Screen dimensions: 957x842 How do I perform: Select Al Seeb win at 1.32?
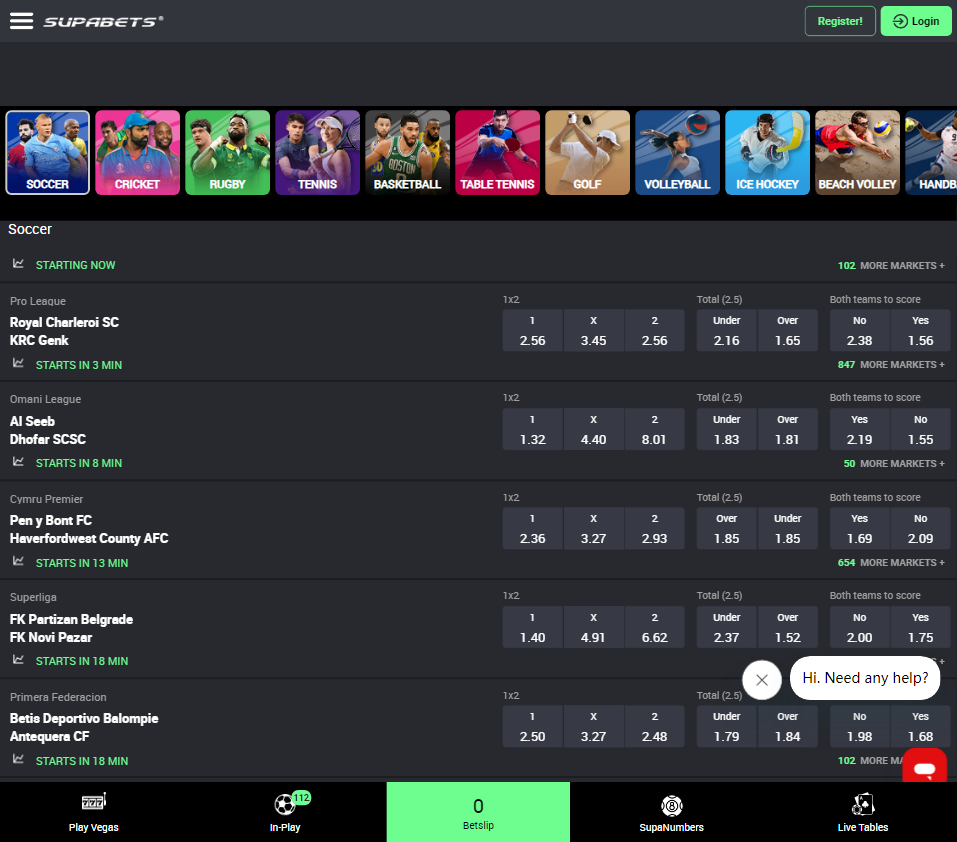(532, 430)
